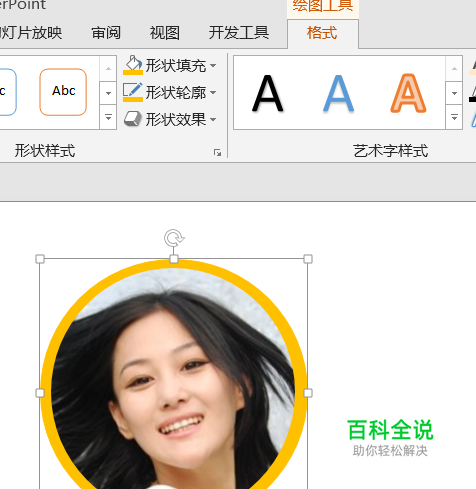Click the 形状填充 button label
This screenshot has width=476, height=489.
(176, 66)
